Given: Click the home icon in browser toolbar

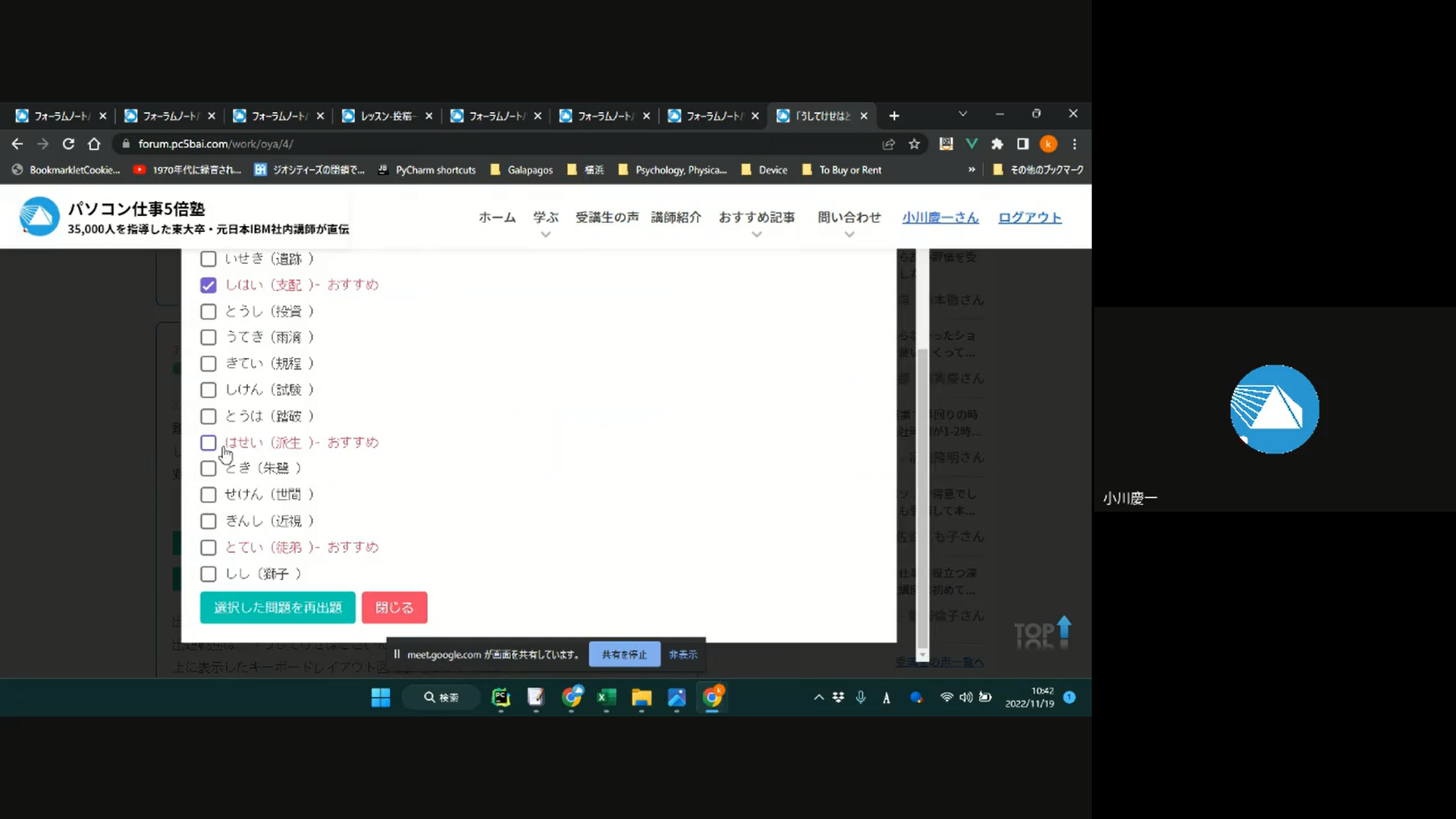Looking at the screenshot, I should 94,144.
